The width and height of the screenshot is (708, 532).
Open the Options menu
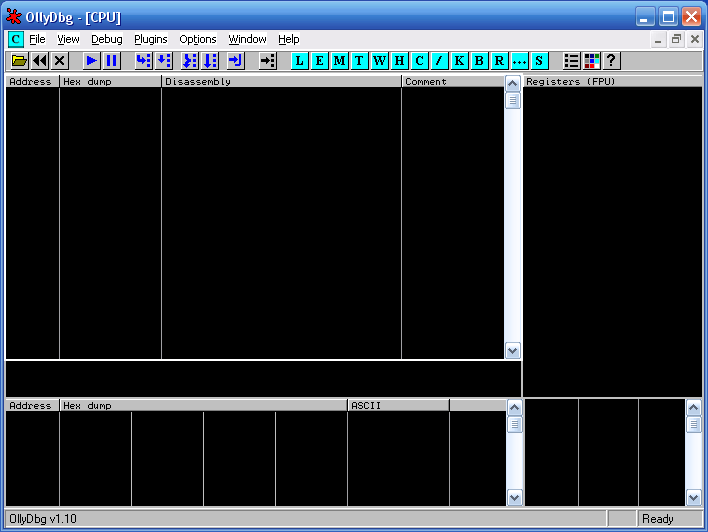[x=198, y=39]
